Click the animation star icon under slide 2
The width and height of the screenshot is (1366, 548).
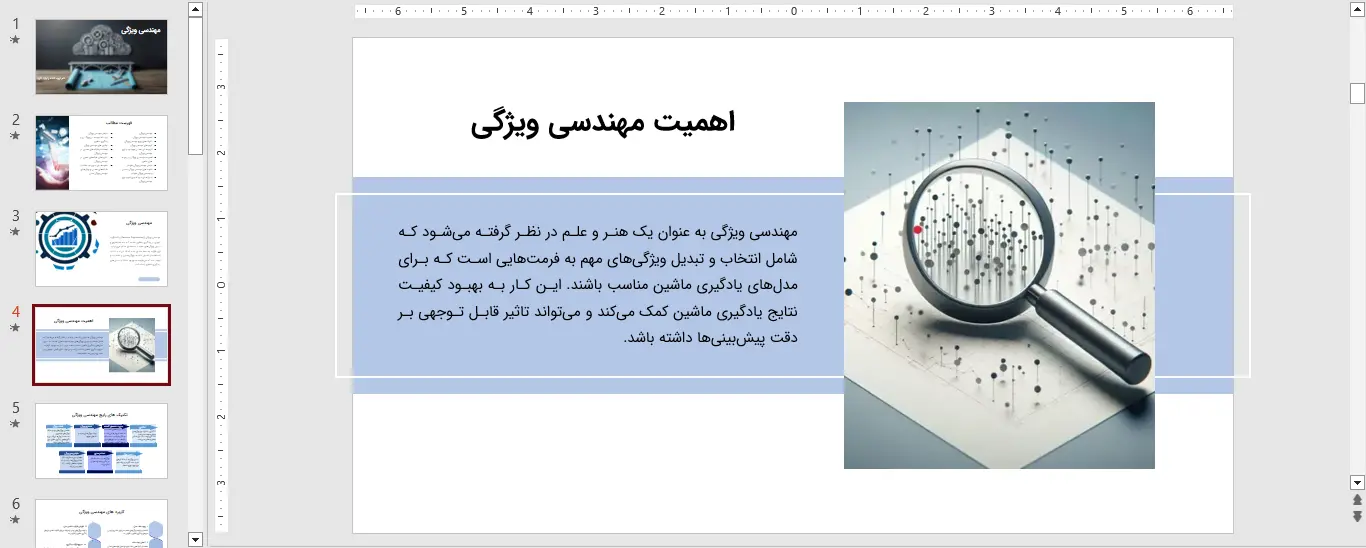[x=15, y=135]
